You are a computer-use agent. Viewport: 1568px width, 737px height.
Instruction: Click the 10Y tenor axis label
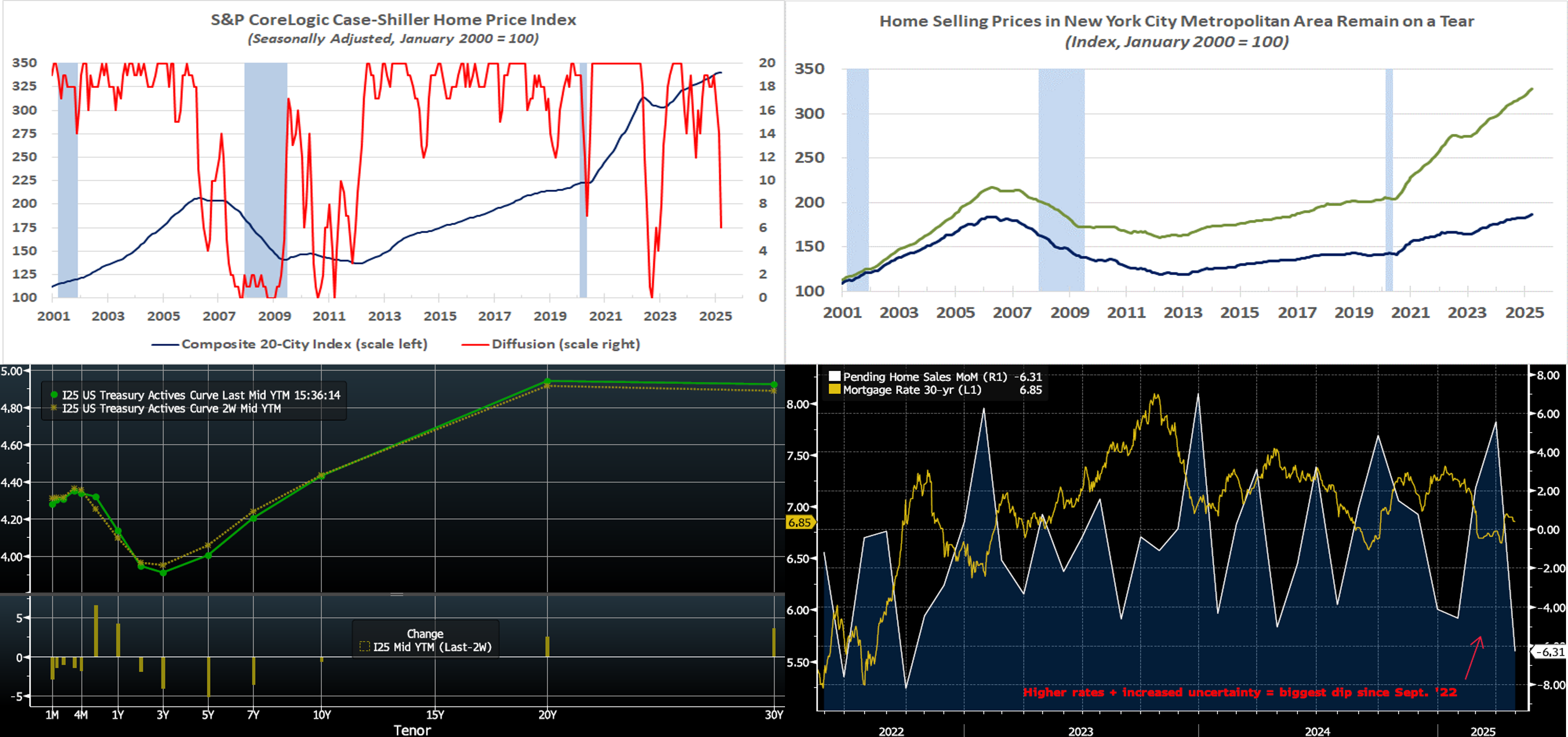321,714
